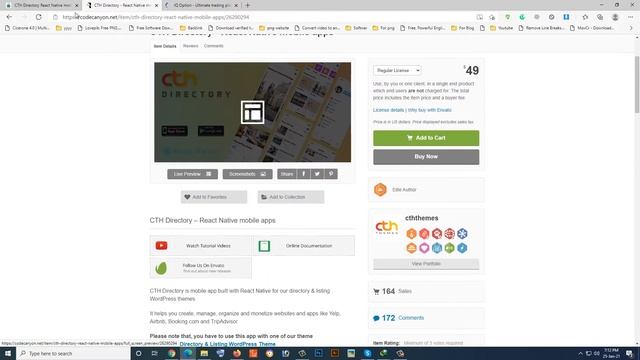640x360 pixels.
Task: Switch to the Comments tab
Action: (x=213, y=46)
